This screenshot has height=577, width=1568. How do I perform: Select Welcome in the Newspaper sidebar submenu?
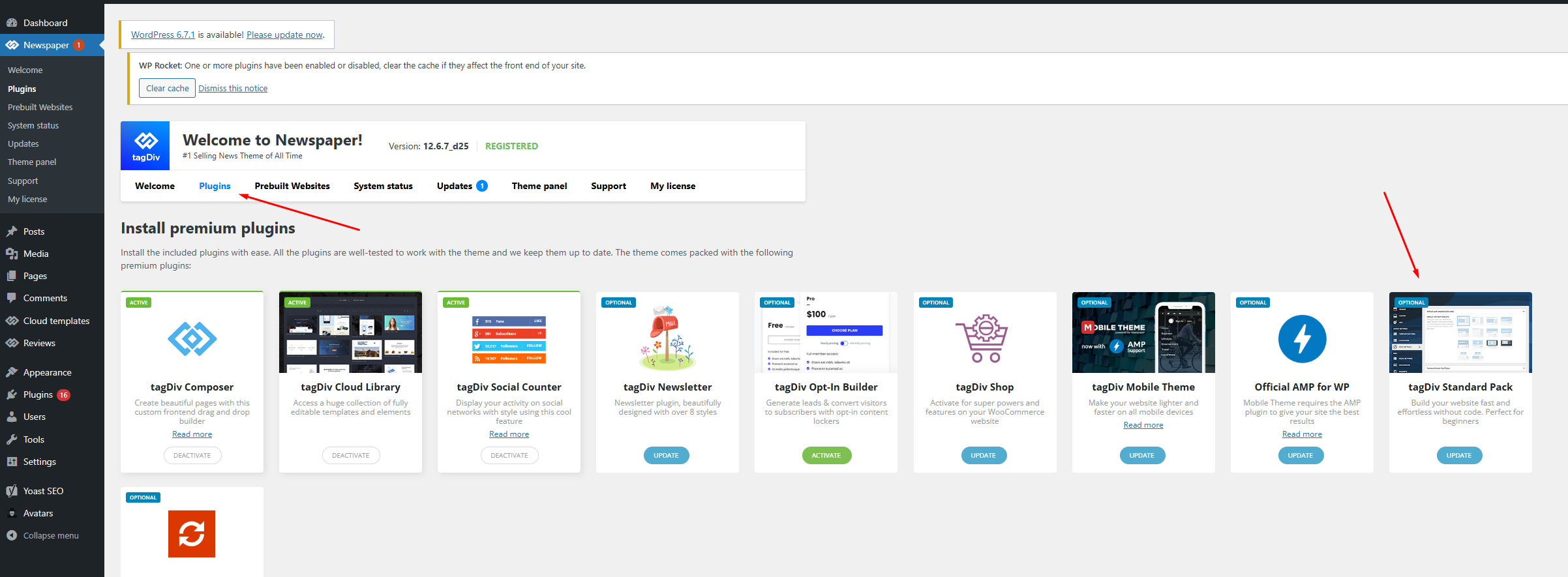[x=25, y=70]
